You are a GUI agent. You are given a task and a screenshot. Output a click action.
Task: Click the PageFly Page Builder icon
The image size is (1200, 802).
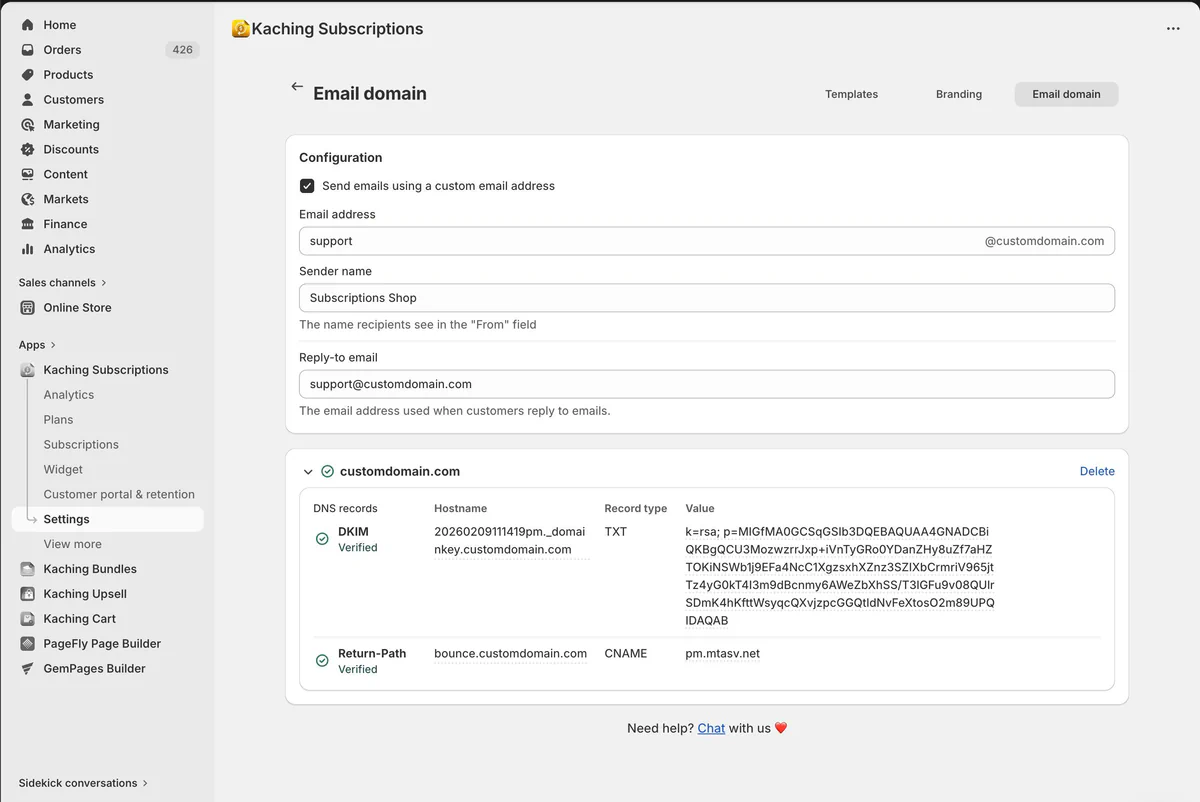28,644
